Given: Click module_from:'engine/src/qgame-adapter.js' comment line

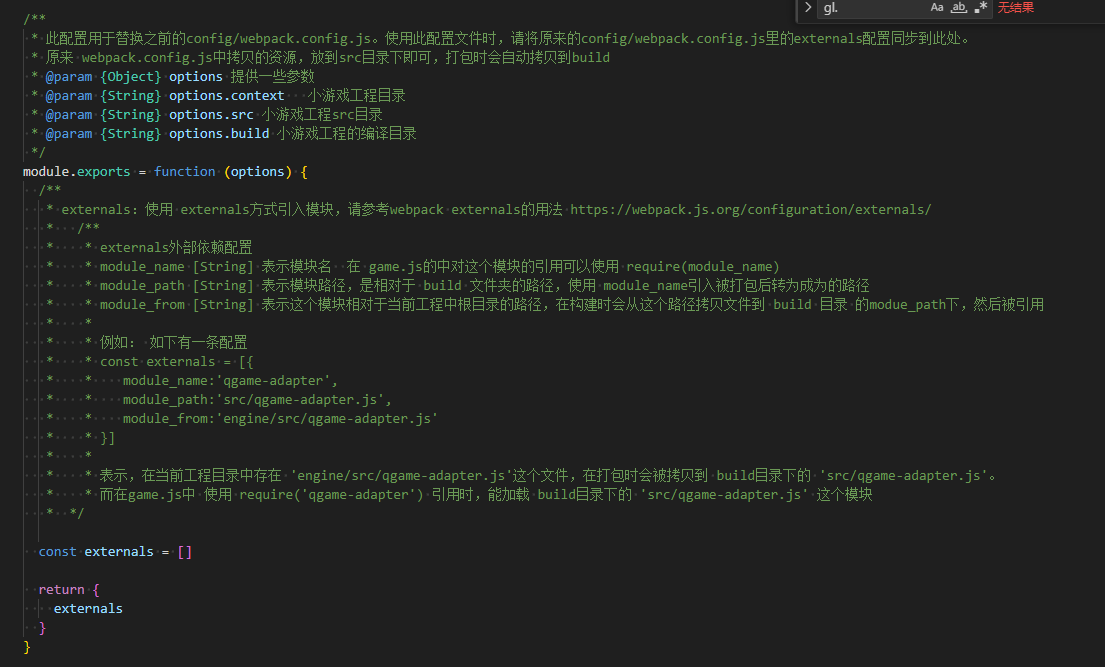Looking at the screenshot, I should tap(280, 419).
